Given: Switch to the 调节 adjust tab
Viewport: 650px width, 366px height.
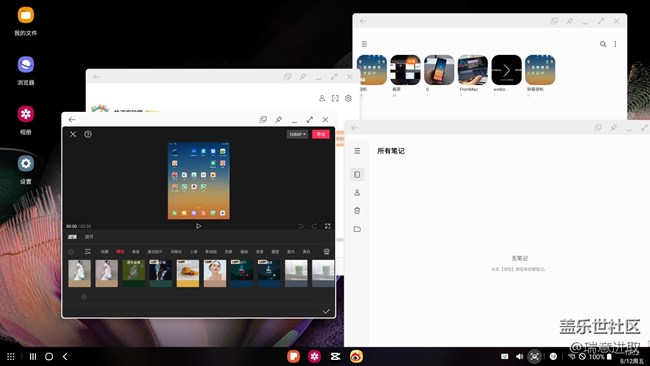Looking at the screenshot, I should [x=89, y=237].
